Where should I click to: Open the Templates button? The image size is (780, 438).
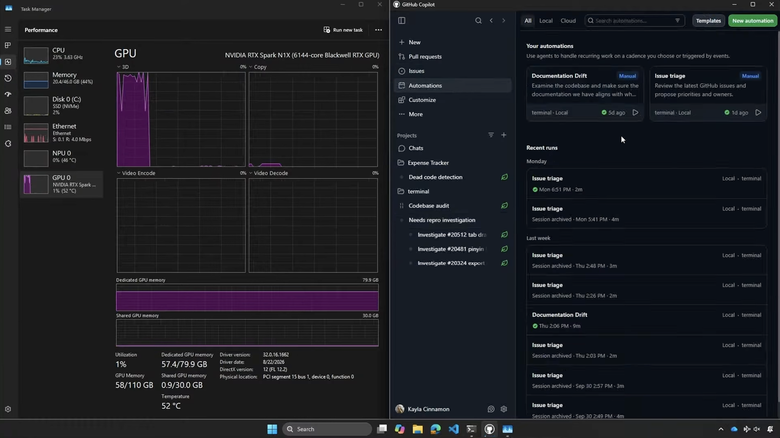pos(708,21)
